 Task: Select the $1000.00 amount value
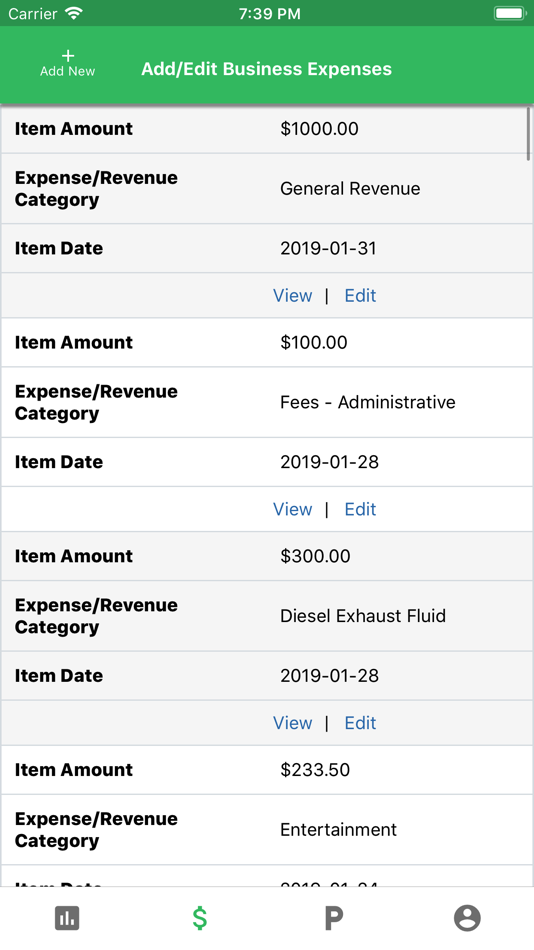point(319,128)
